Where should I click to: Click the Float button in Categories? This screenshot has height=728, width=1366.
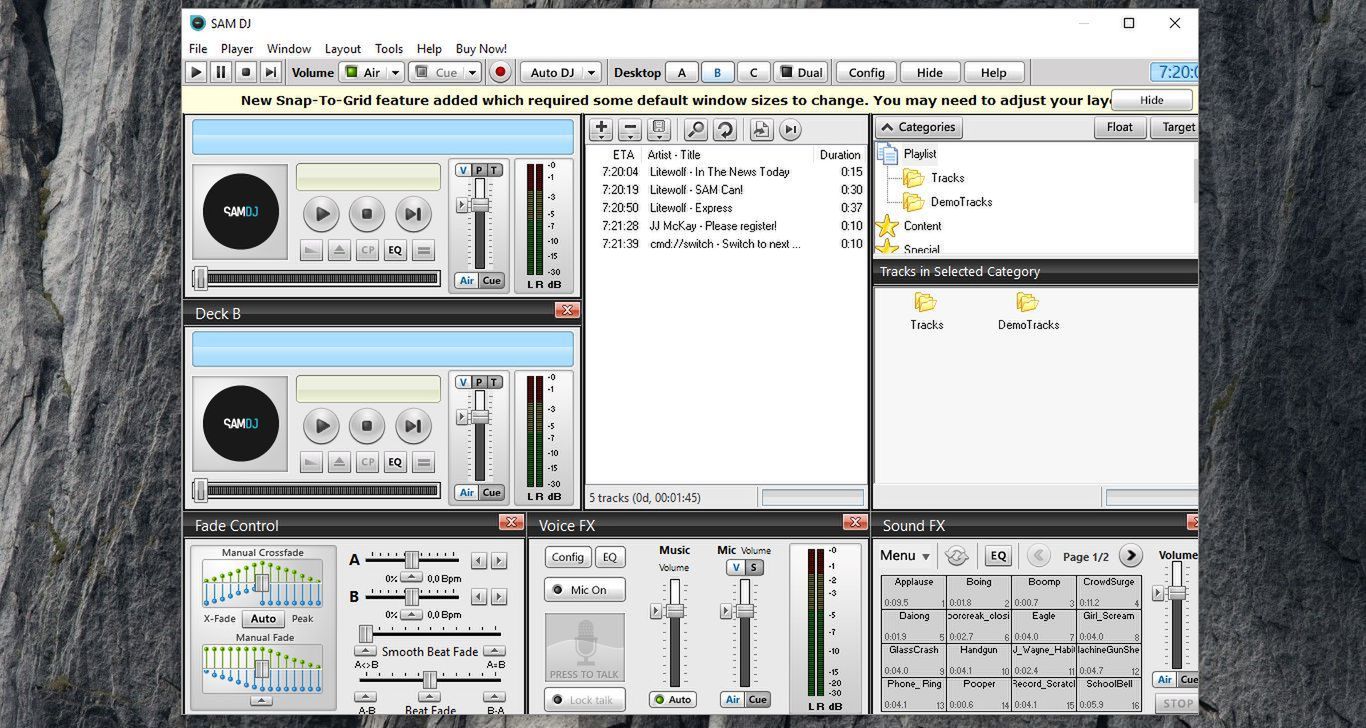[x=1120, y=127]
